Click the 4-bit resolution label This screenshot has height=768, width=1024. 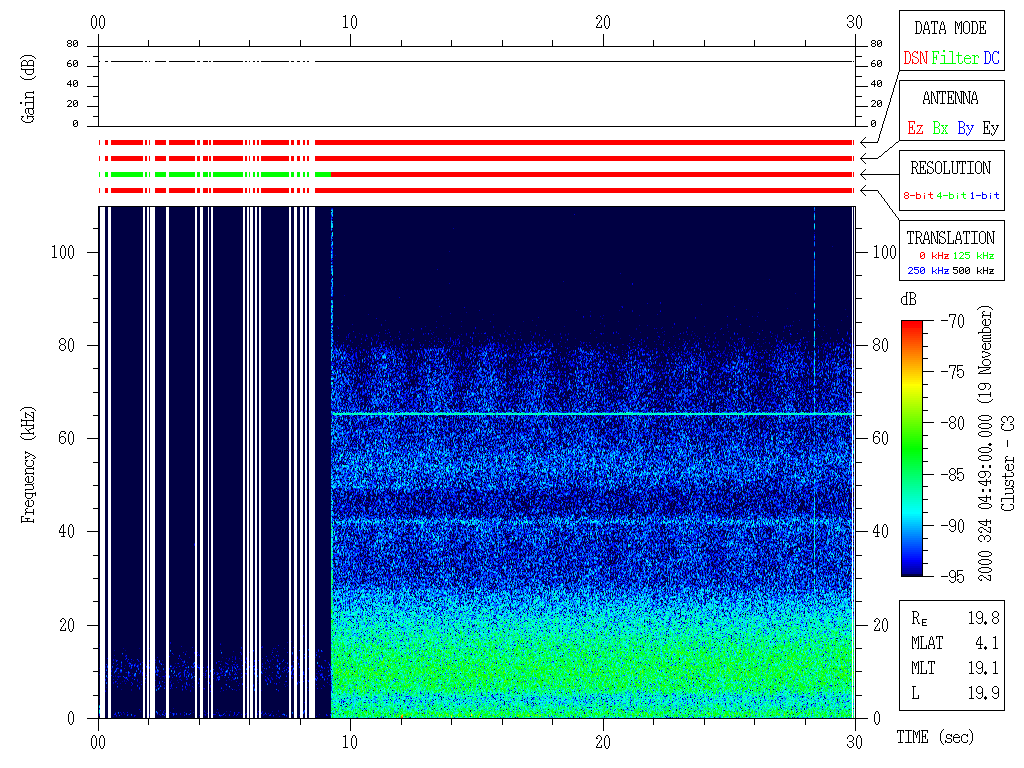(x=953, y=196)
